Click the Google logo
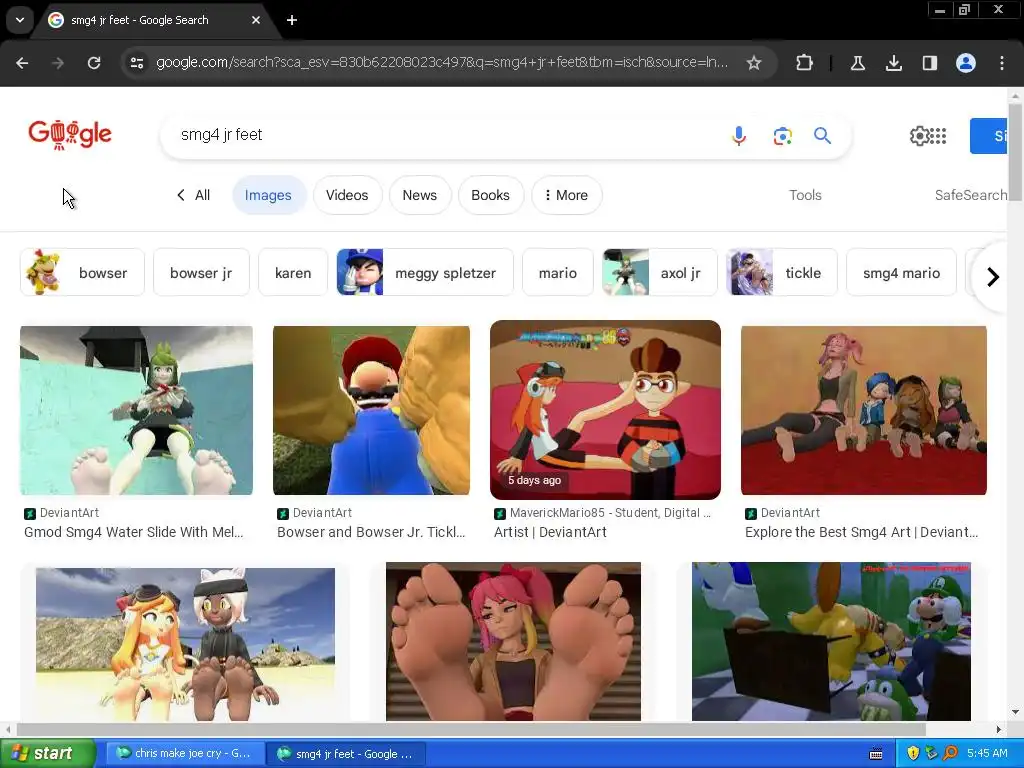The image size is (1024, 768). (70, 135)
